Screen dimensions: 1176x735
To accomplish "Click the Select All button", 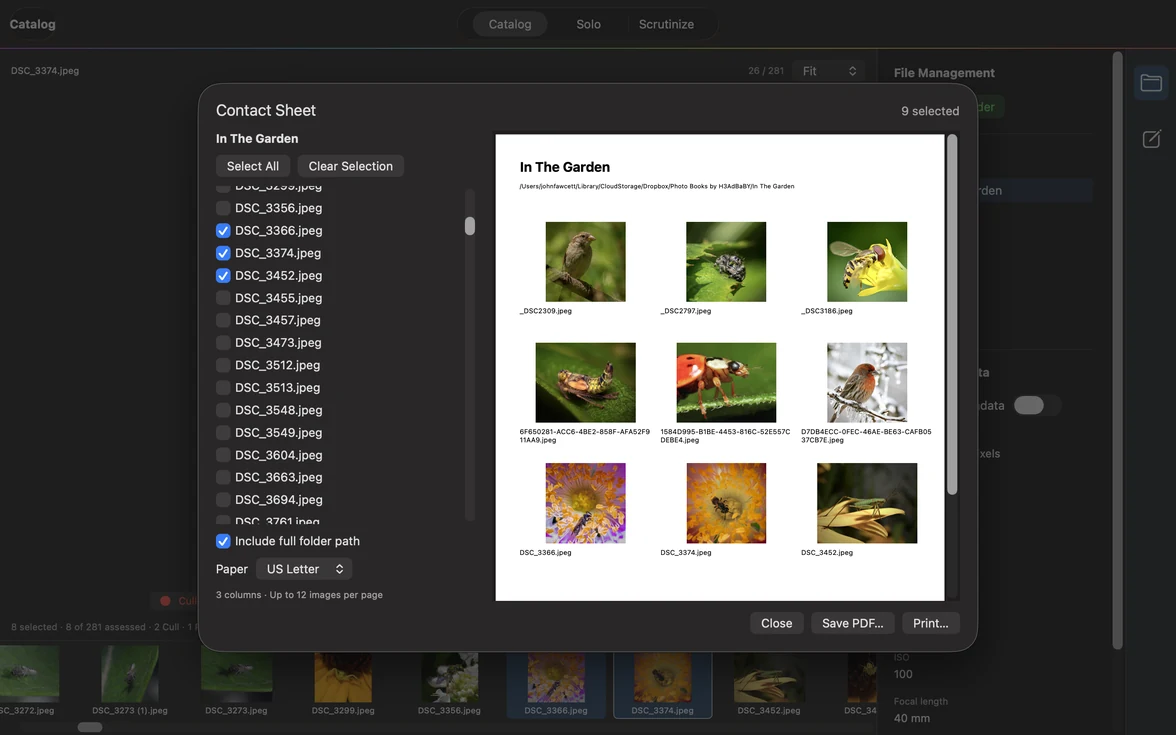I will [253, 166].
